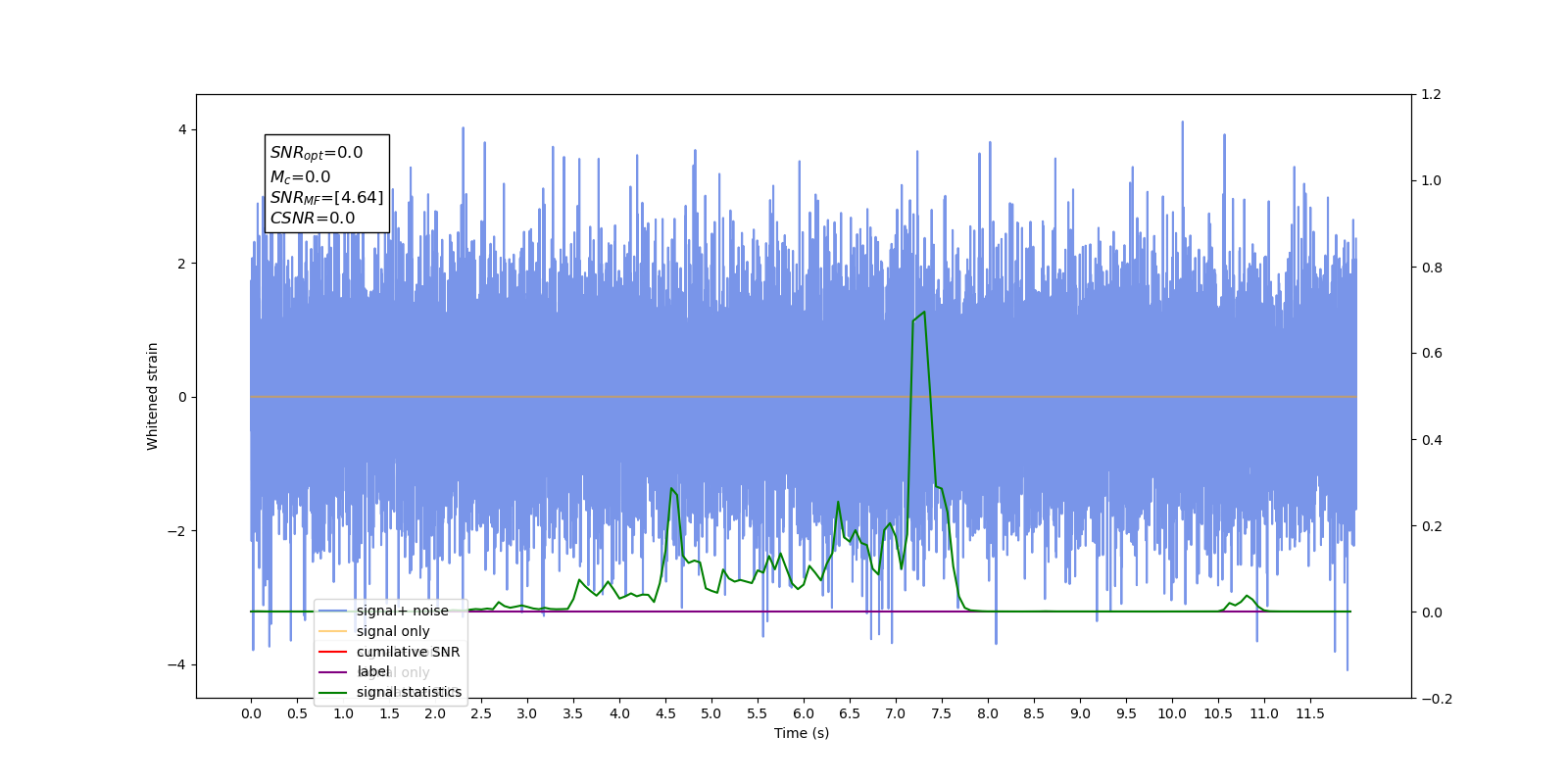The image size is (1568, 784).
Task: Click the 'Time (s)' x-axis label
Action: point(802,733)
